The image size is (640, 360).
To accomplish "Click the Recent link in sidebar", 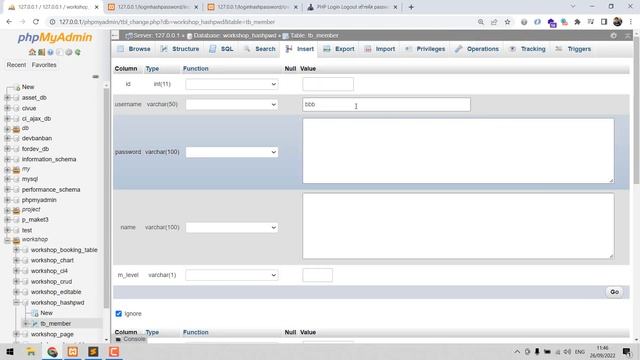I will (x=16, y=65).
